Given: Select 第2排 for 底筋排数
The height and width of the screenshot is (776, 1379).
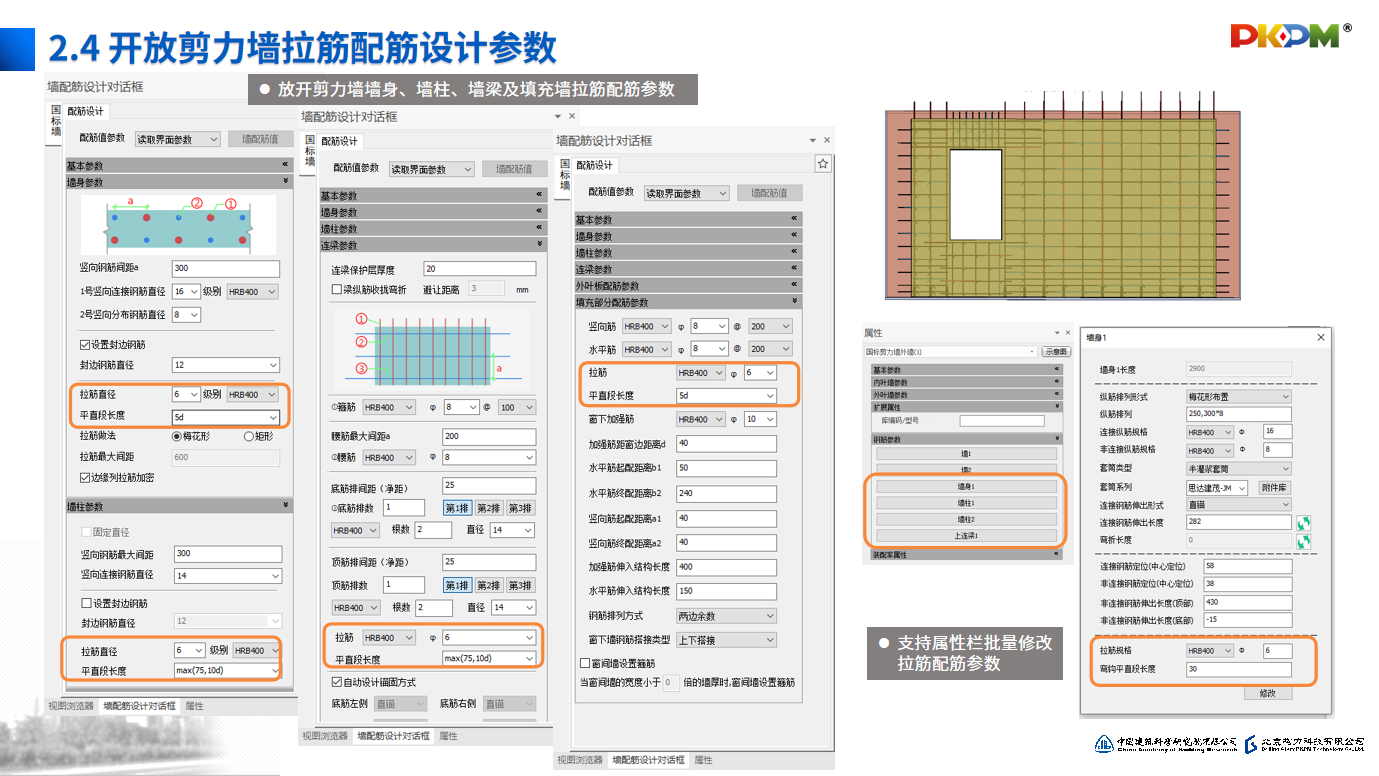Looking at the screenshot, I should 488,508.
